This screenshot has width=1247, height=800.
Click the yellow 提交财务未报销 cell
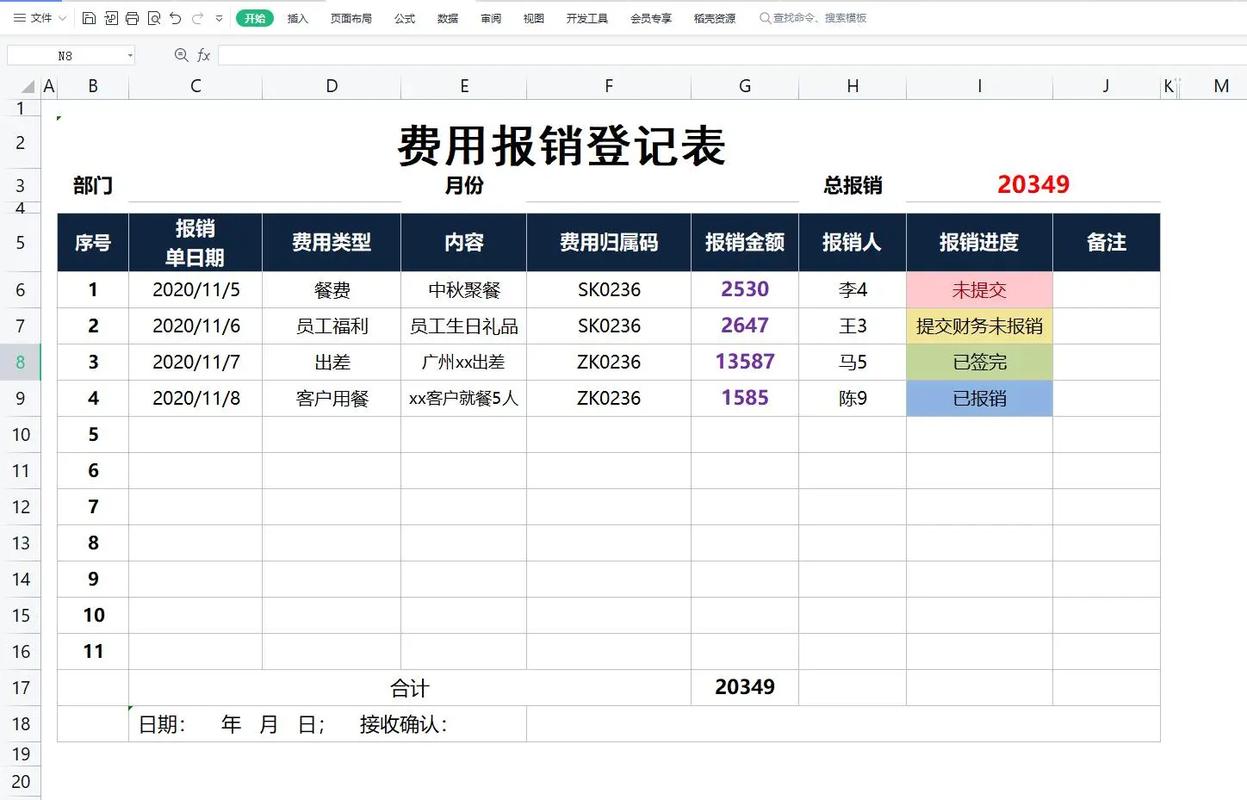pyautogui.click(x=979, y=326)
